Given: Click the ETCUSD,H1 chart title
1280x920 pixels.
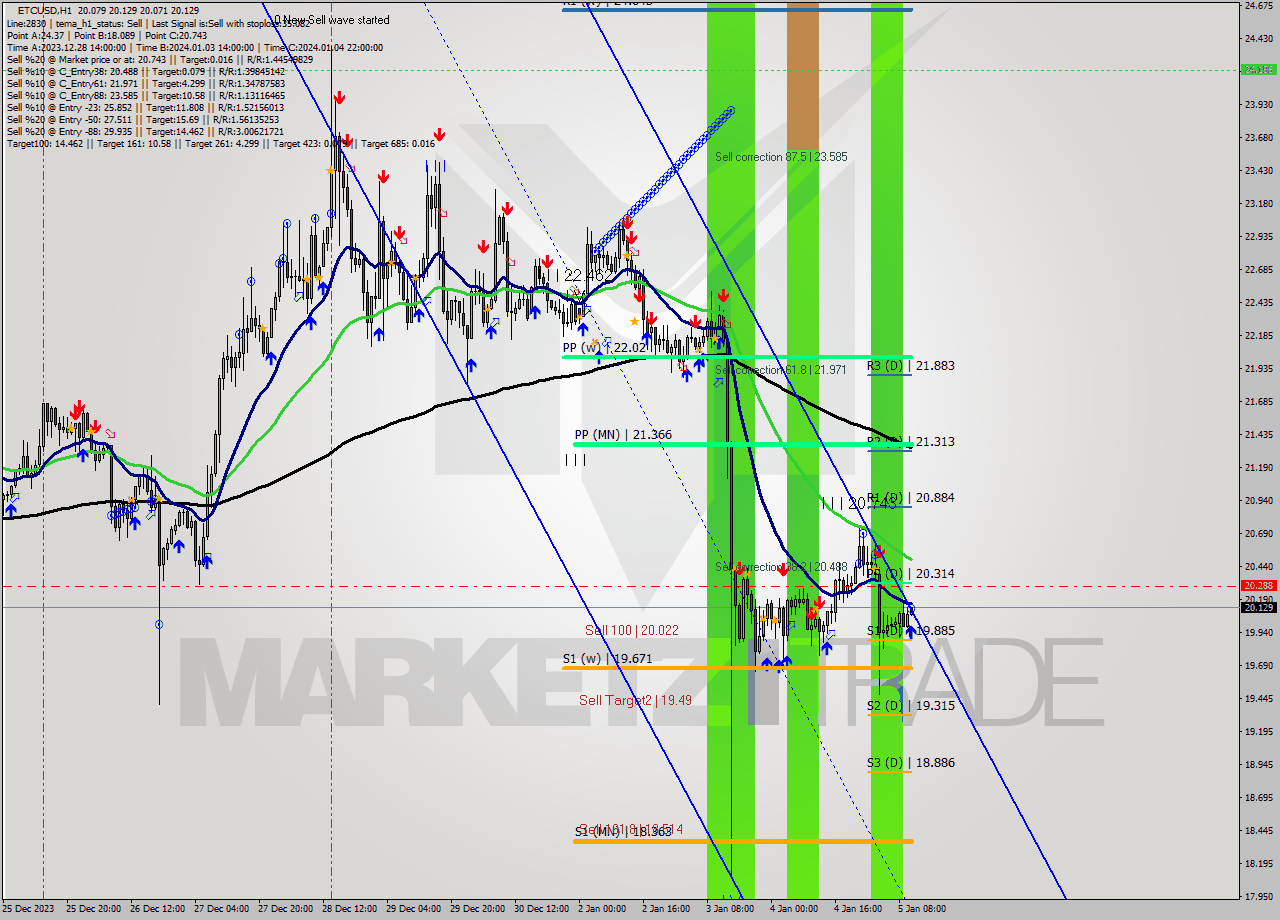Looking at the screenshot, I should coord(45,10).
